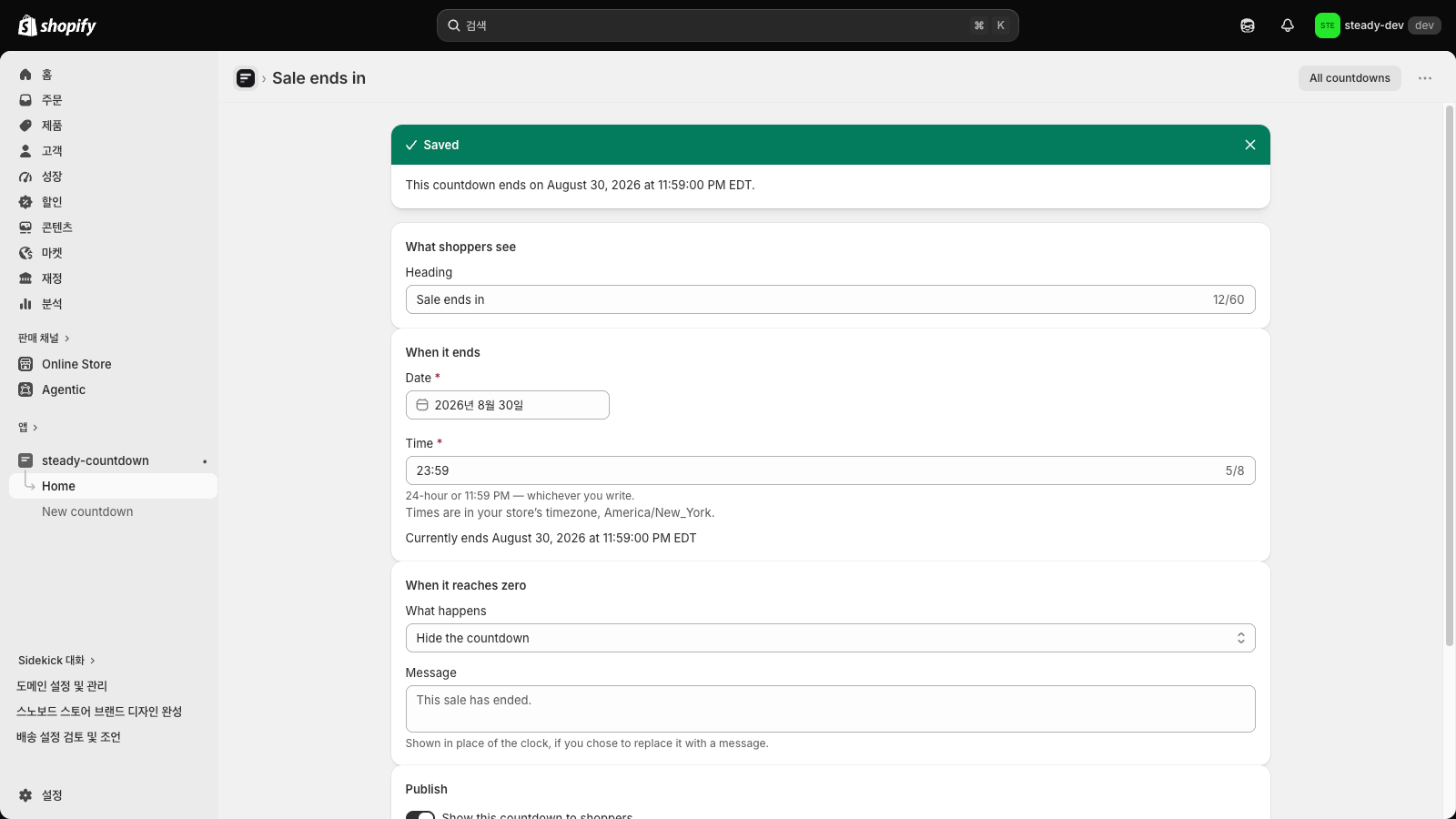Dismiss the Saved banner

pos(1250,145)
